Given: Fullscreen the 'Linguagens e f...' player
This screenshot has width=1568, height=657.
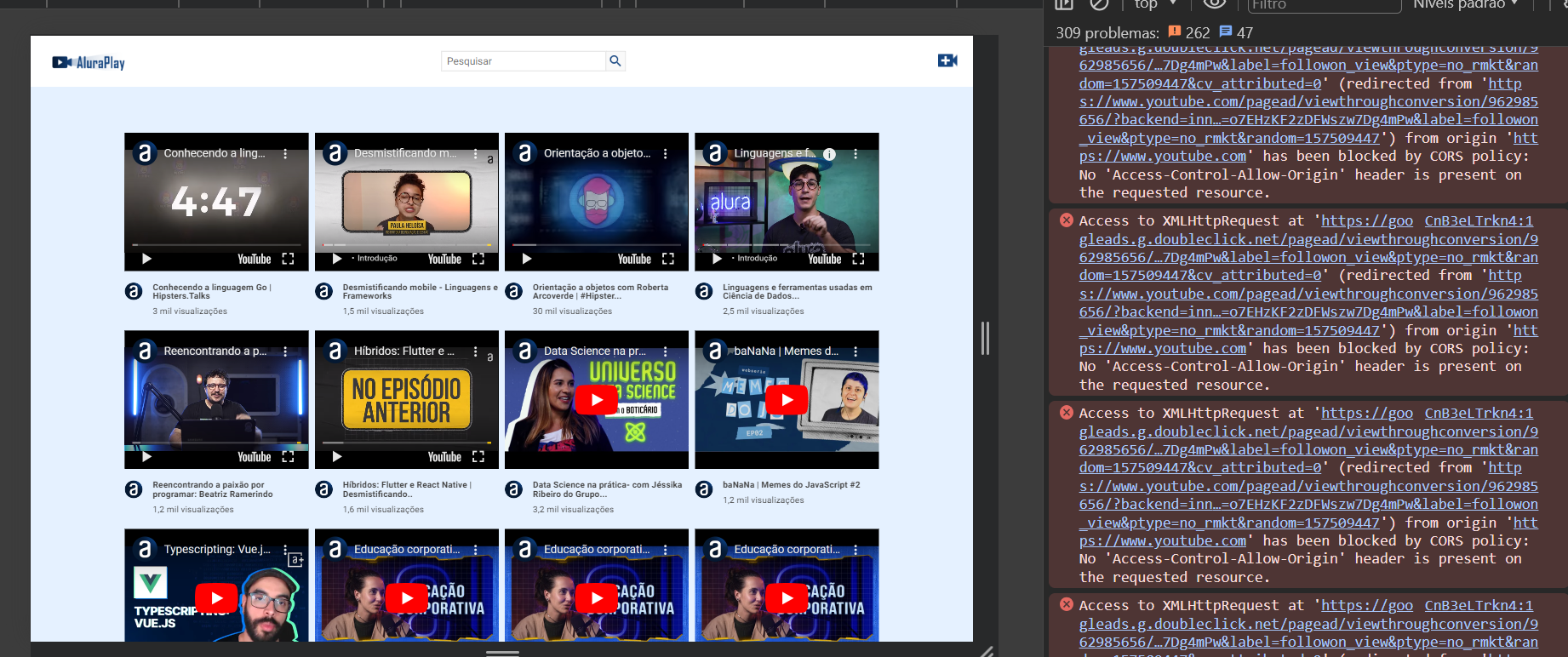Looking at the screenshot, I should click(858, 259).
